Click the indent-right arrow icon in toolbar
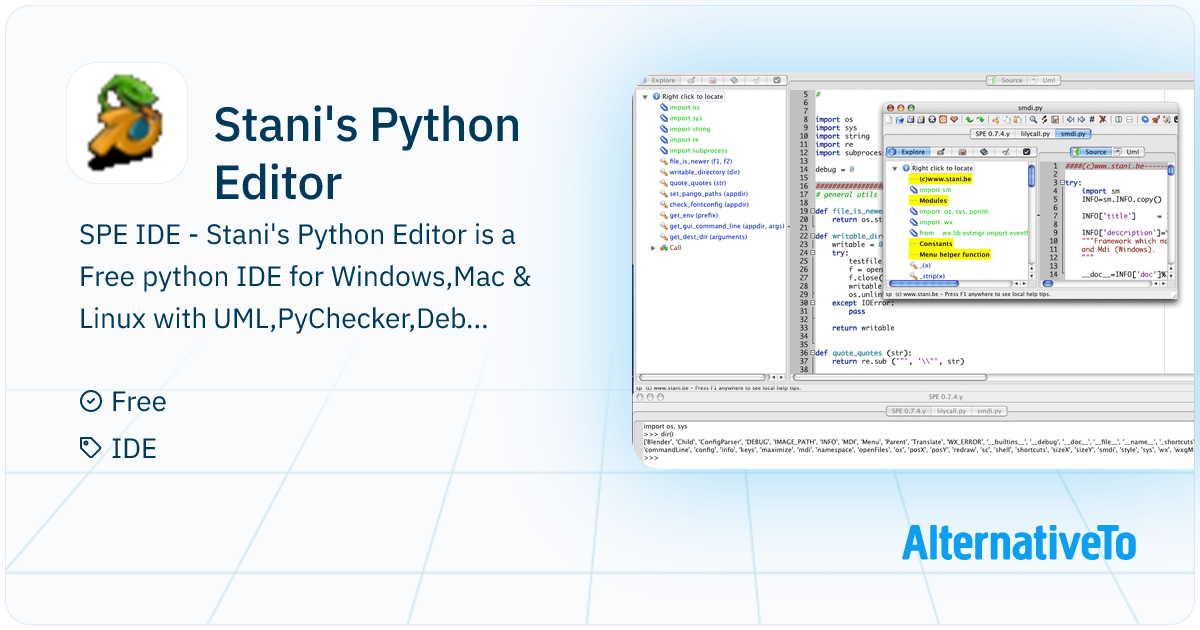 [1081, 119]
